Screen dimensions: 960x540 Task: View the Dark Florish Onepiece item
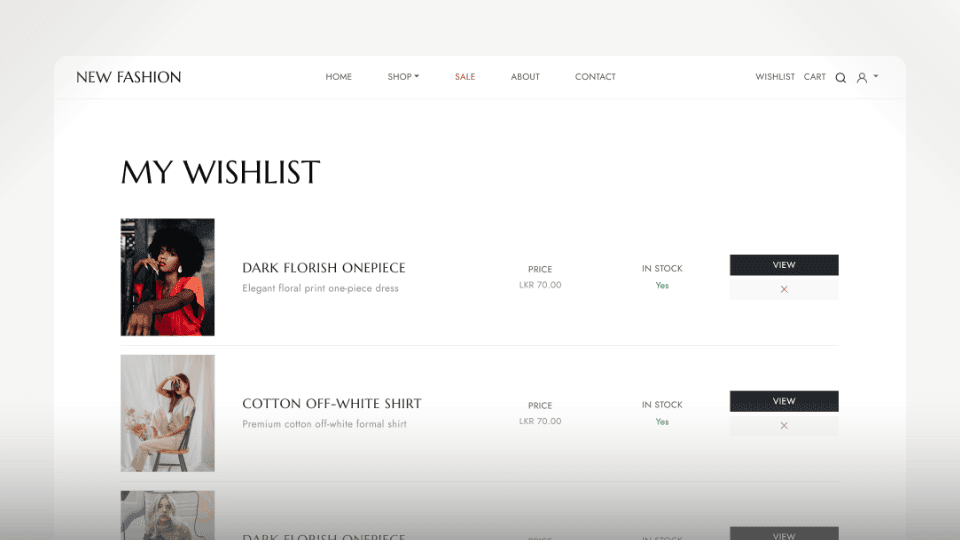click(784, 265)
